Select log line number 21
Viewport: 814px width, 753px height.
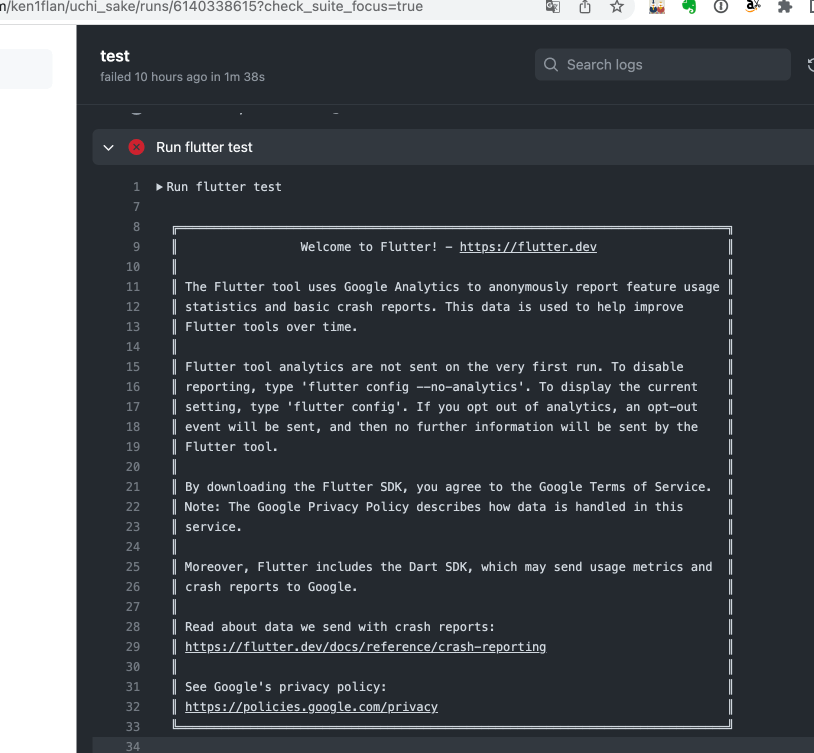pos(133,487)
